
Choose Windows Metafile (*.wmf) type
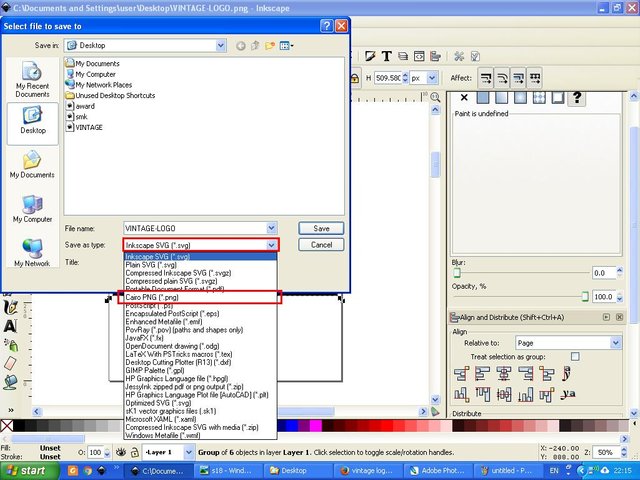[x=200, y=436]
